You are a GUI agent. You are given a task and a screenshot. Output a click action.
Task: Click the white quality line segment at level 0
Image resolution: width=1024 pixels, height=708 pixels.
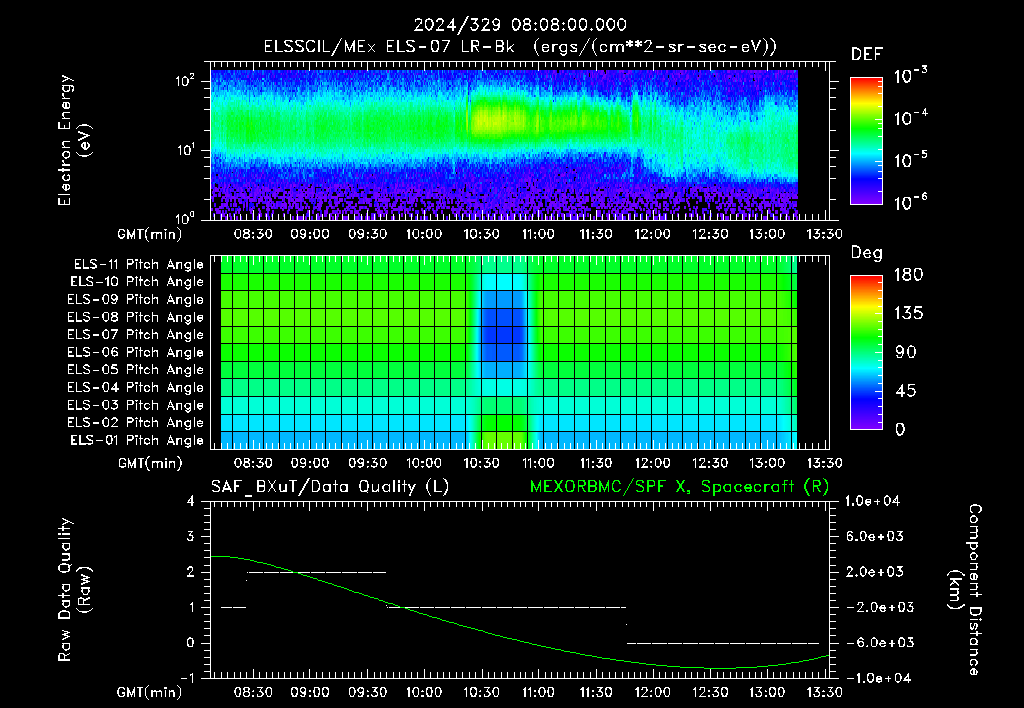(723, 643)
